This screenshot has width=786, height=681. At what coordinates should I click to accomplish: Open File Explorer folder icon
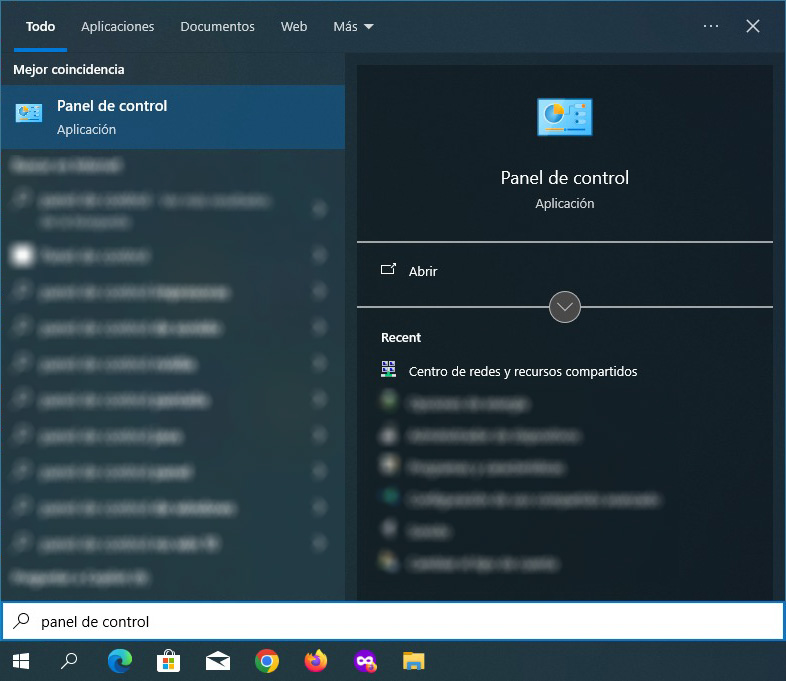click(413, 661)
